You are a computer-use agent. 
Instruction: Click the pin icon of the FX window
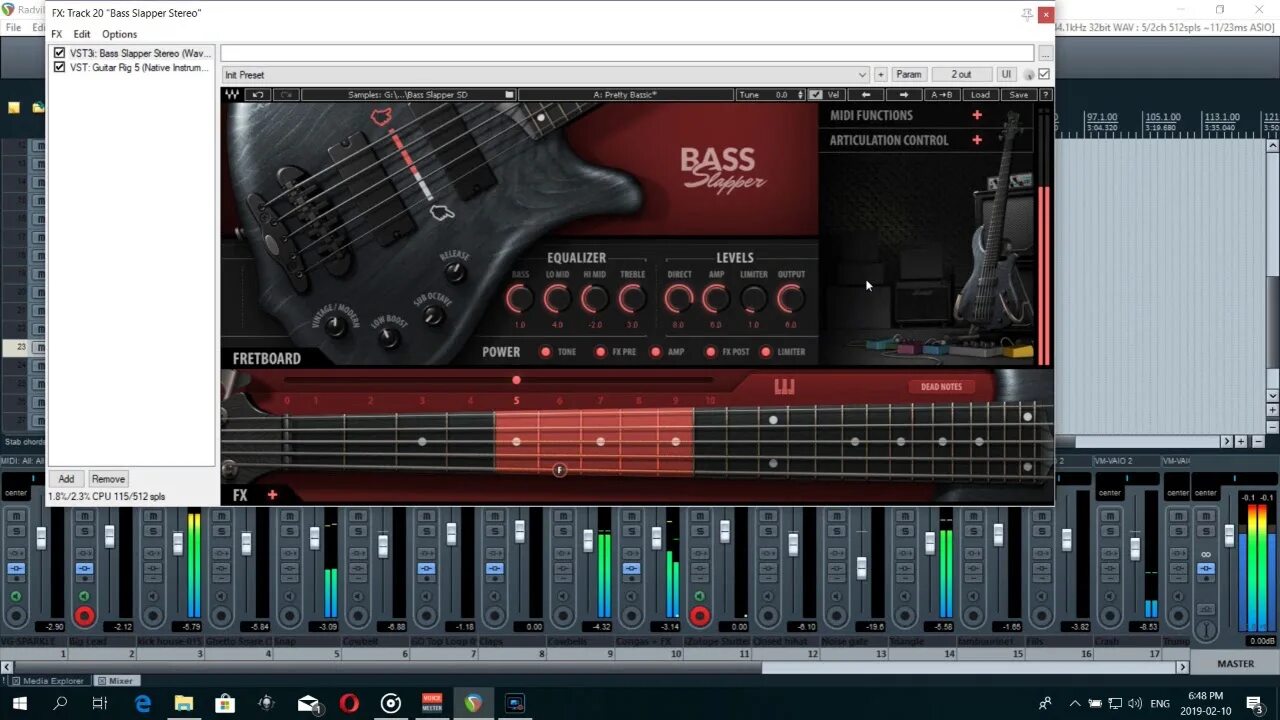1026,14
